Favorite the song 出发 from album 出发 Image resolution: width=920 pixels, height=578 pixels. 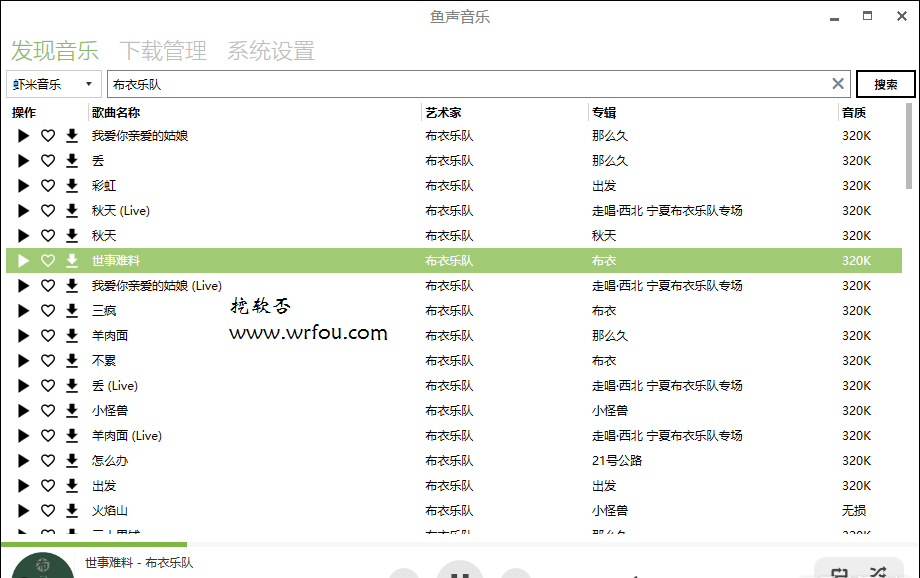pos(48,486)
